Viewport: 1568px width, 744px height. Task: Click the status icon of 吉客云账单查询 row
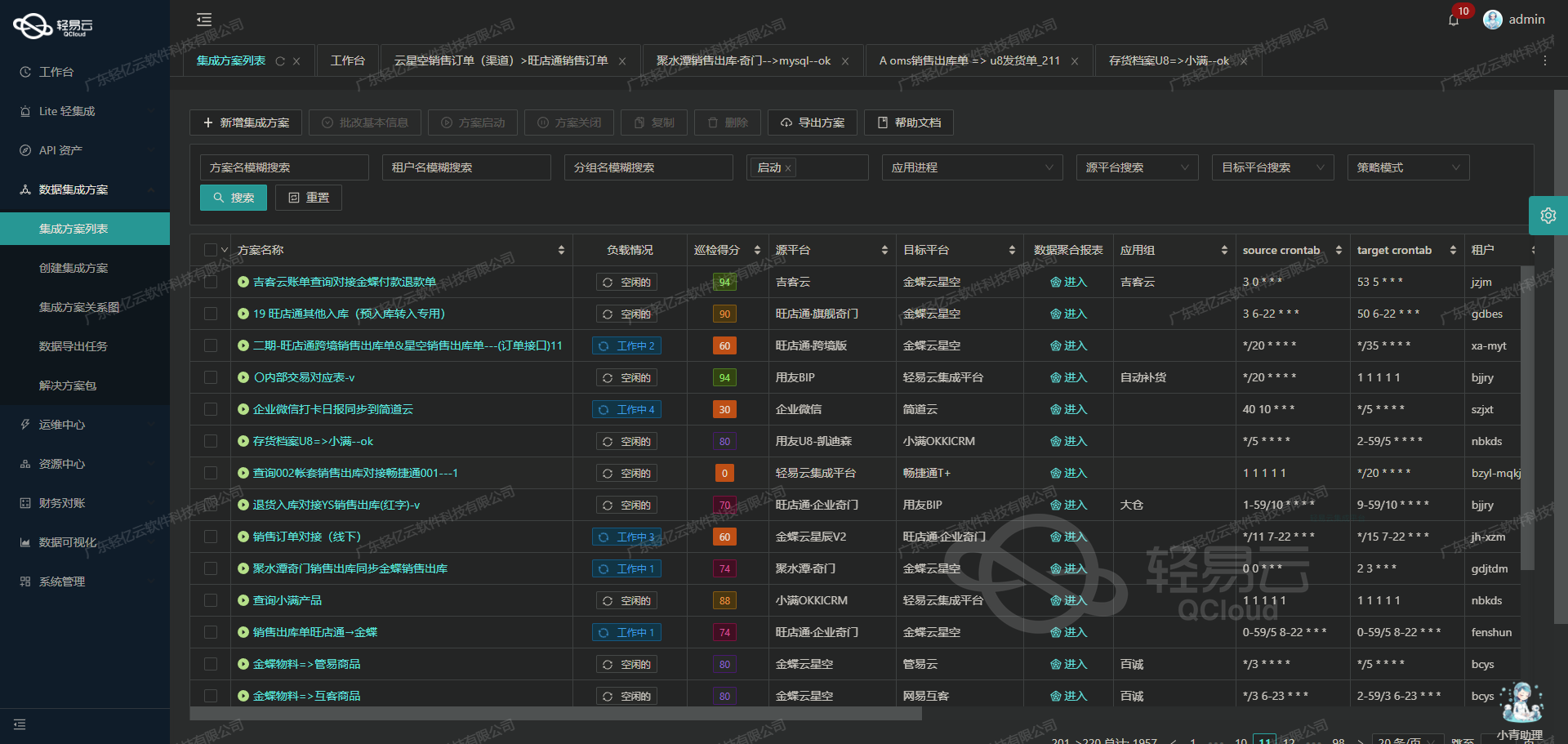click(x=243, y=282)
